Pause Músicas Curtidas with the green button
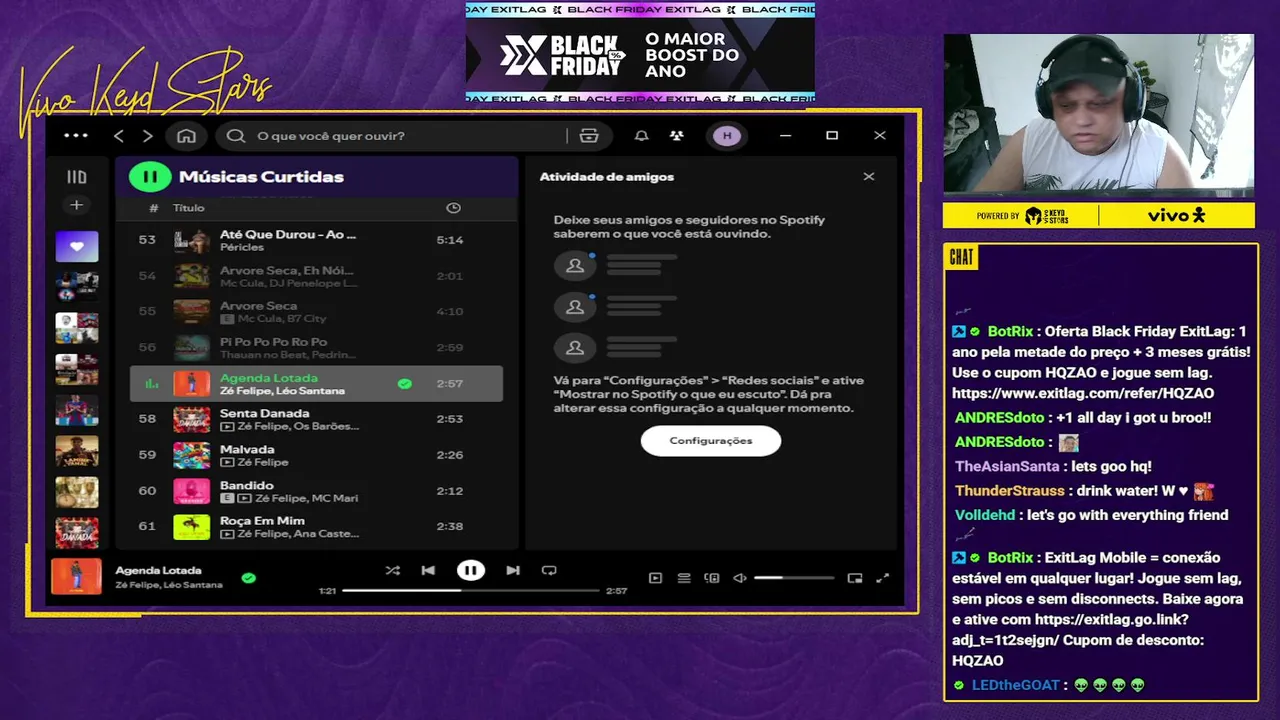The height and width of the screenshot is (720, 1280). [150, 177]
